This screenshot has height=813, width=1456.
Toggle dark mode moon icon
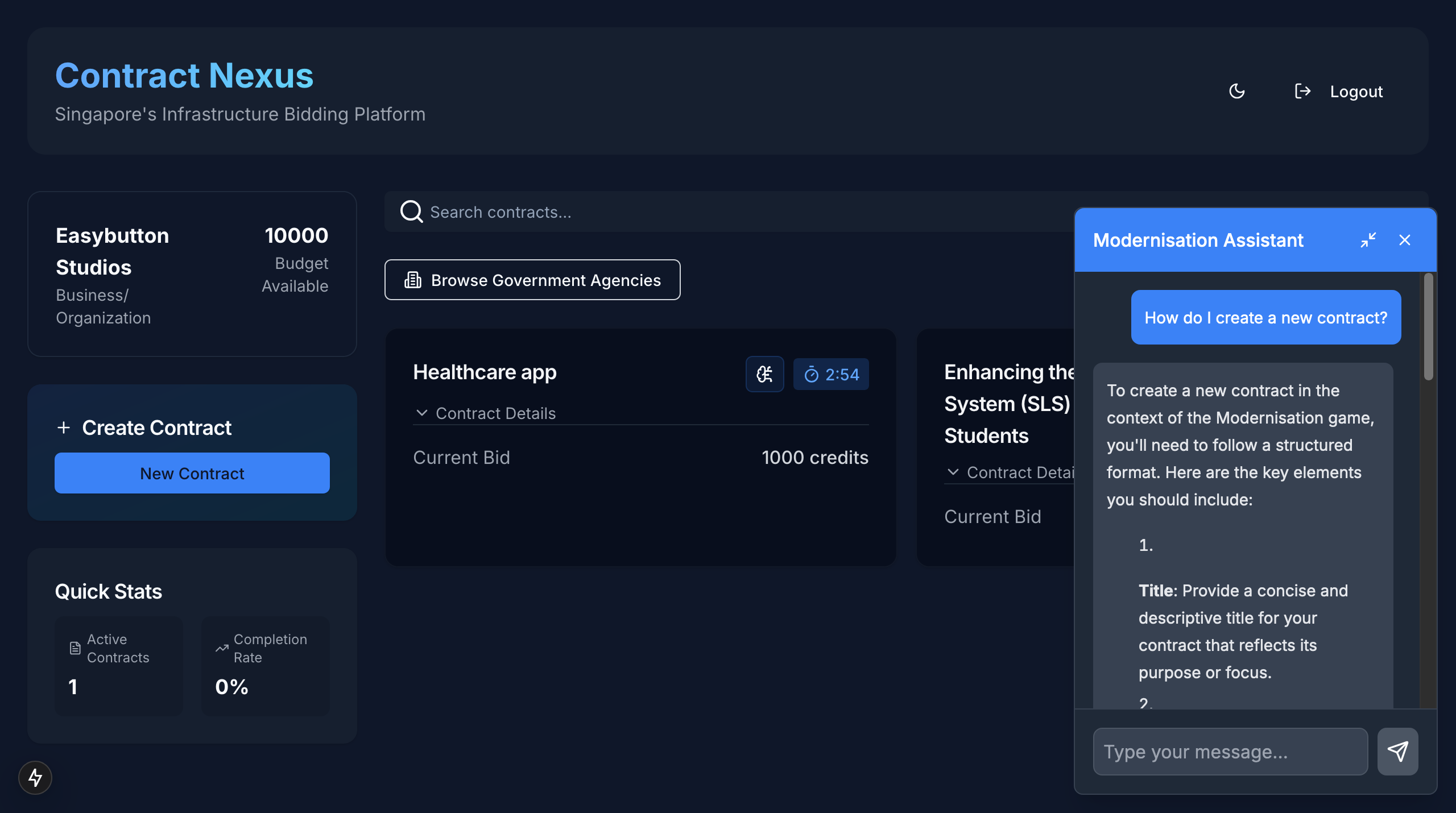(x=1236, y=91)
